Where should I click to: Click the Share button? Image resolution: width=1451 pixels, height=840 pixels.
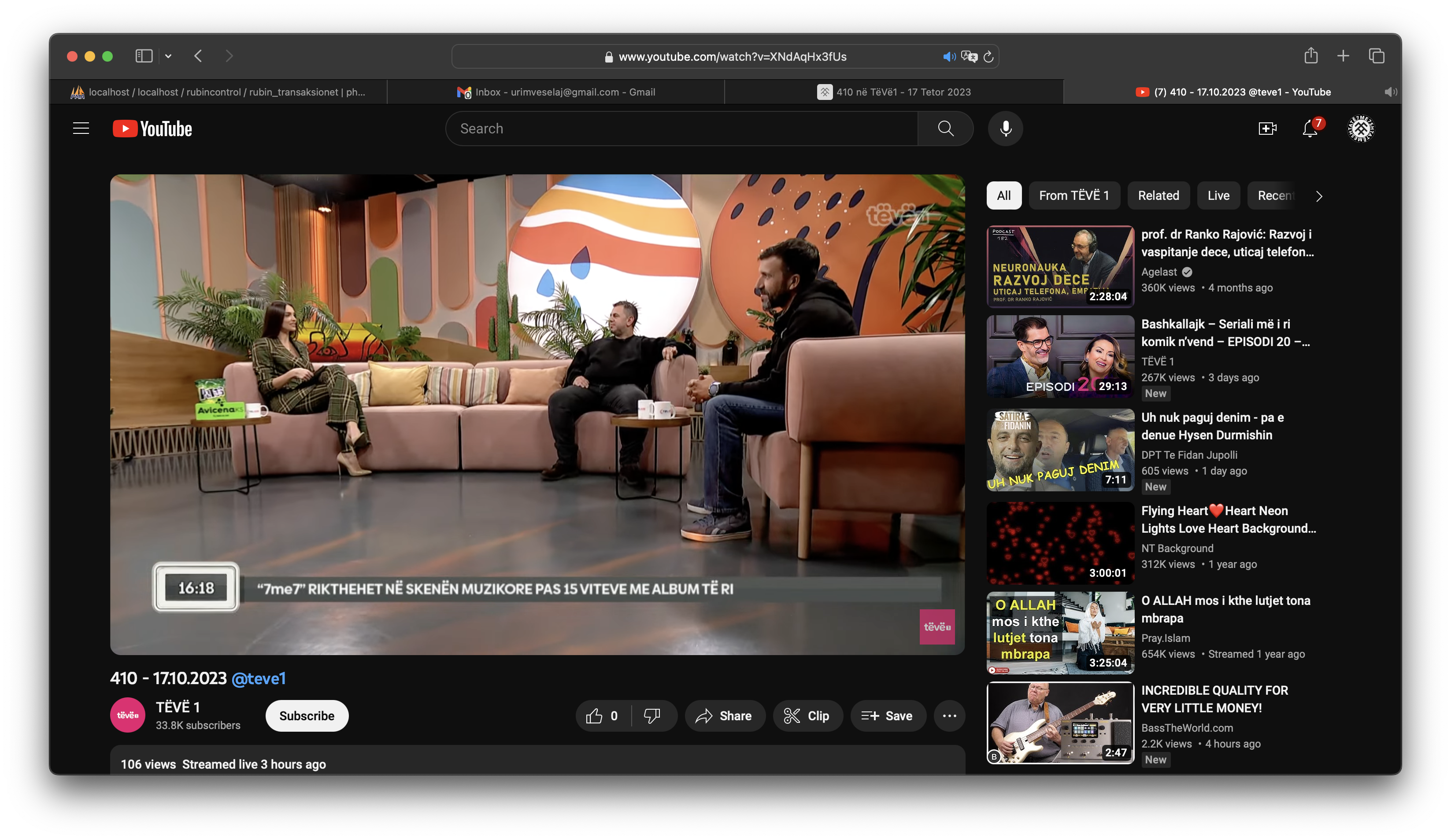coord(724,716)
